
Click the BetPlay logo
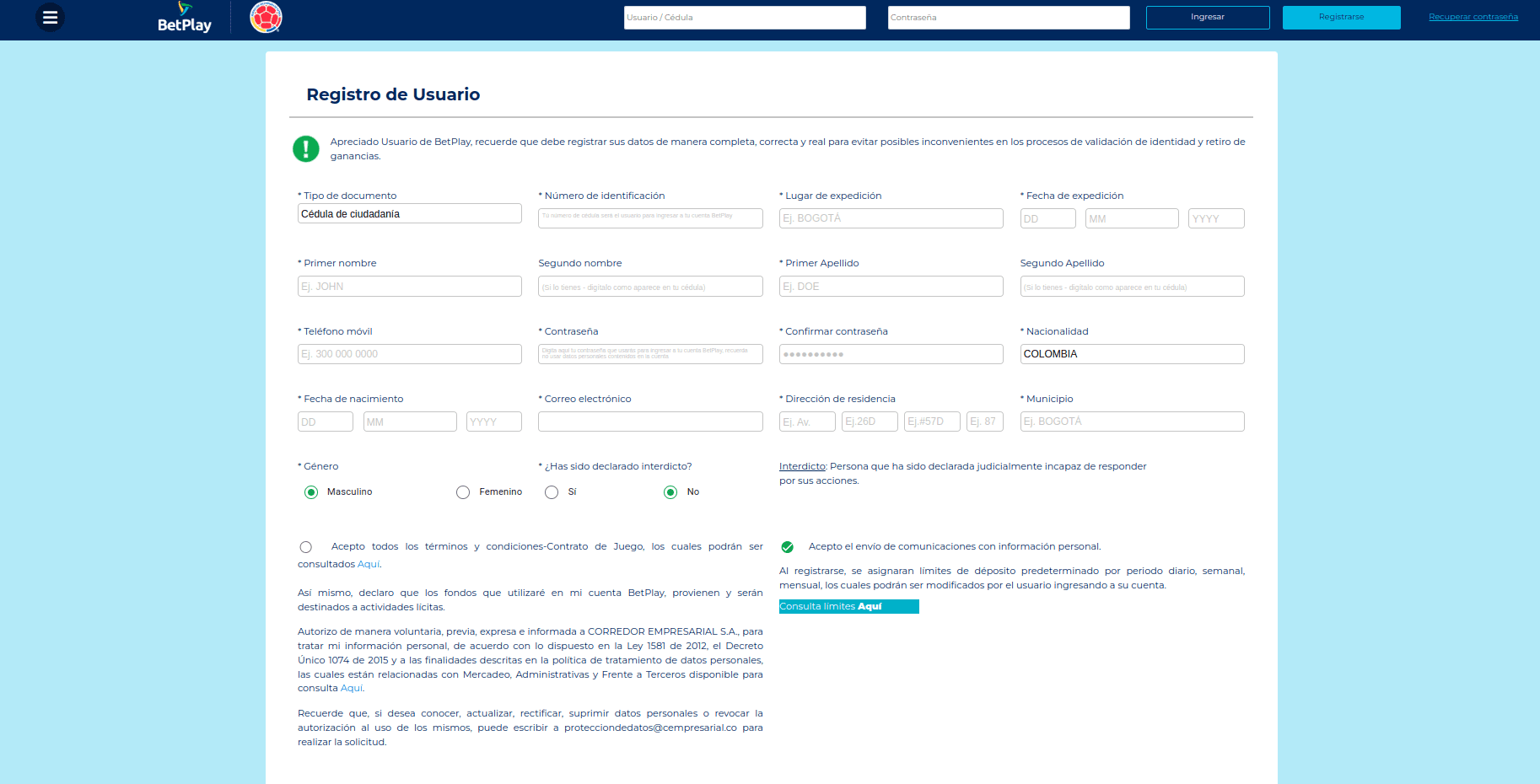184,18
